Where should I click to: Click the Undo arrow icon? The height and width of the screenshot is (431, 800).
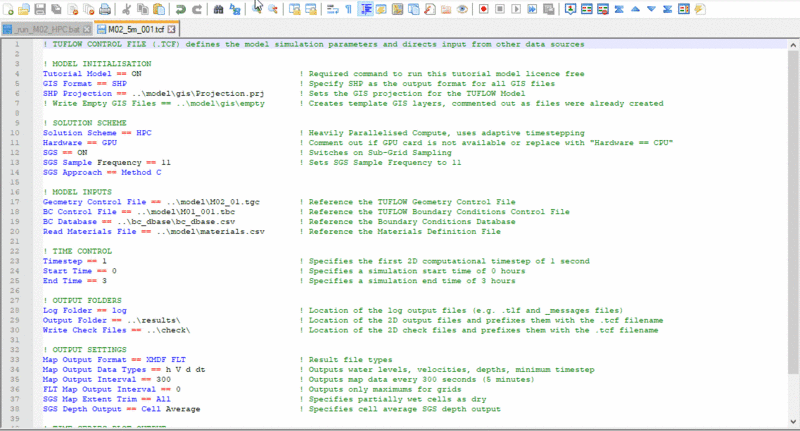click(x=180, y=9)
